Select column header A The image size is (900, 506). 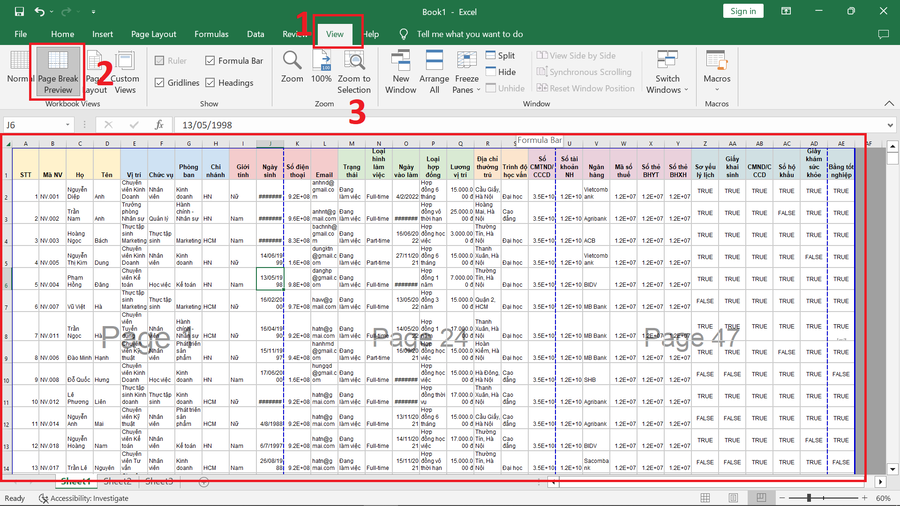[x=25, y=143]
